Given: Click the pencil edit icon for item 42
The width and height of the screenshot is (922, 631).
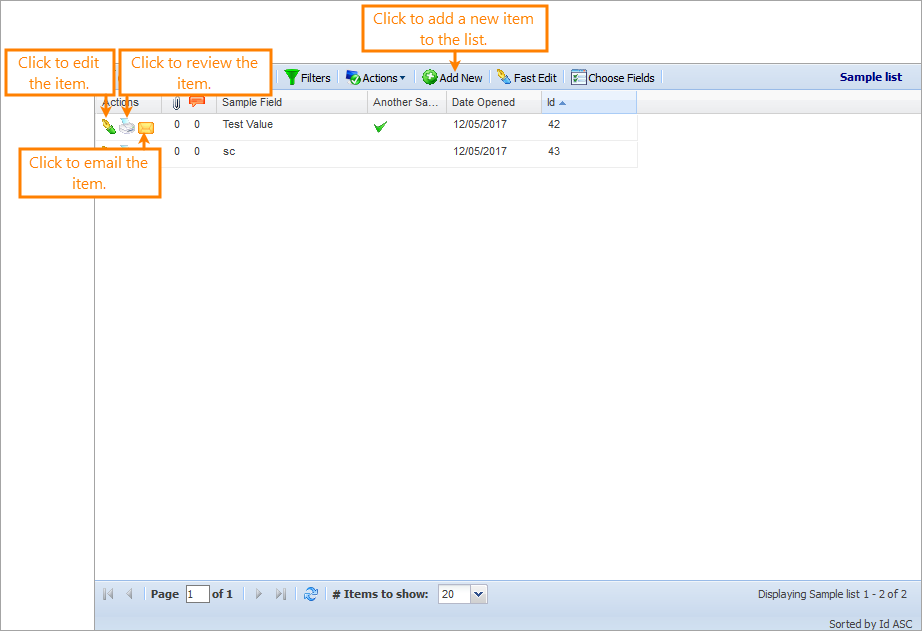Looking at the screenshot, I should pyautogui.click(x=109, y=126).
